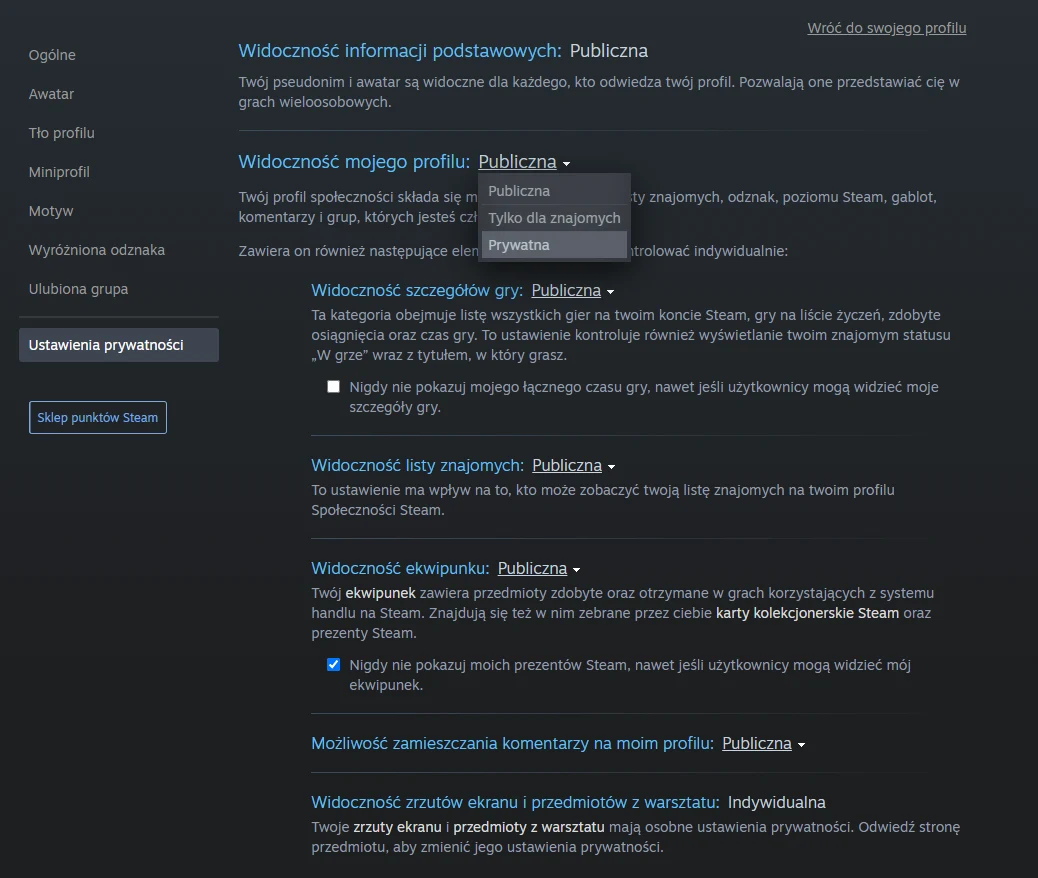The image size is (1038, 878).
Task: Open the Widoczność ekwipunku visibility dropdown
Action: pos(538,567)
